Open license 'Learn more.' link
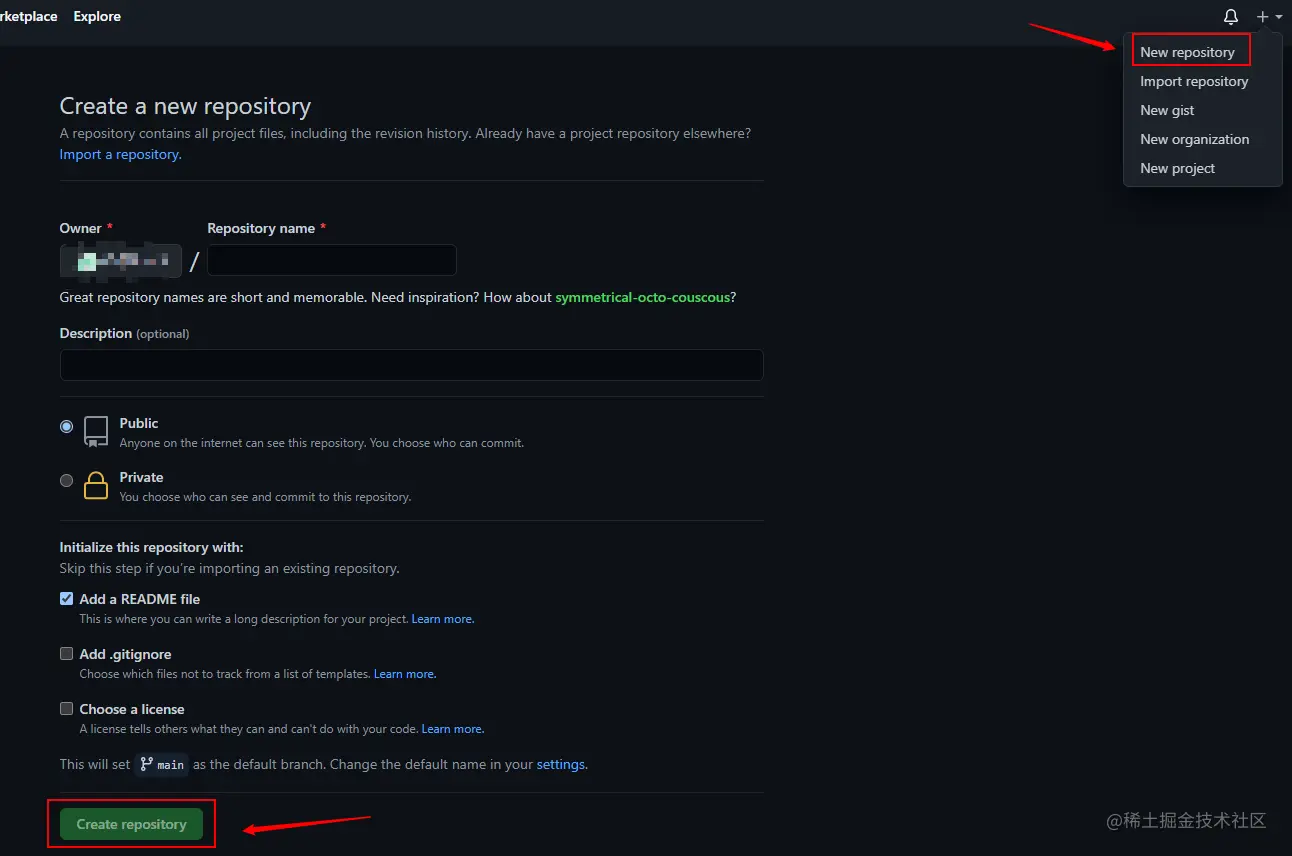 tap(453, 729)
